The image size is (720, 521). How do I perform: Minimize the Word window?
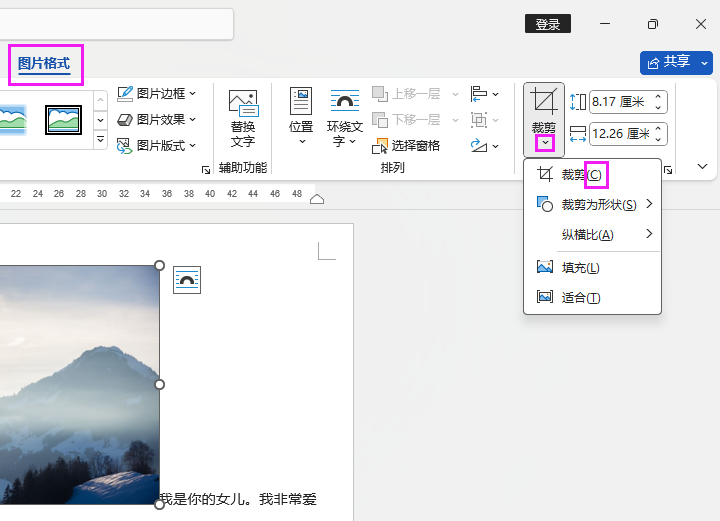tap(605, 24)
